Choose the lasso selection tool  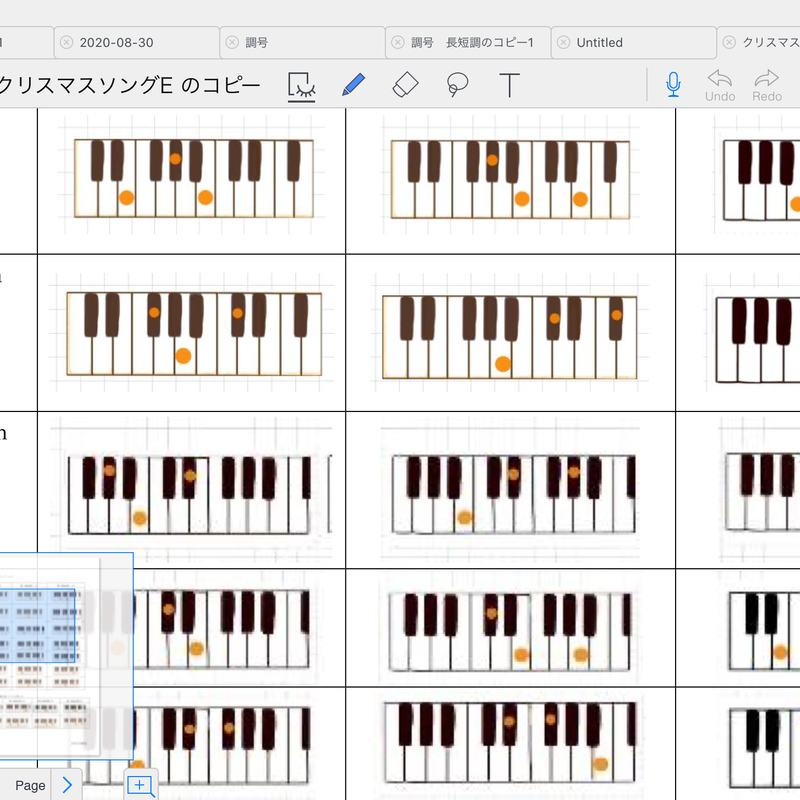[x=457, y=85]
